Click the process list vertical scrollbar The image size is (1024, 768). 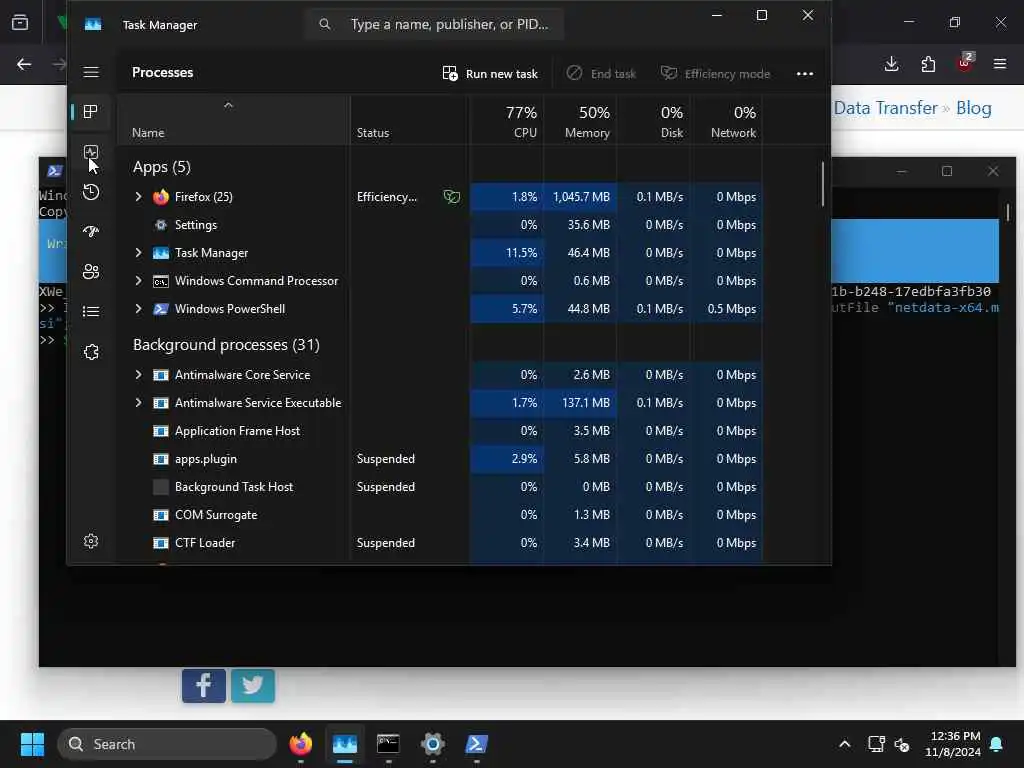point(822,185)
